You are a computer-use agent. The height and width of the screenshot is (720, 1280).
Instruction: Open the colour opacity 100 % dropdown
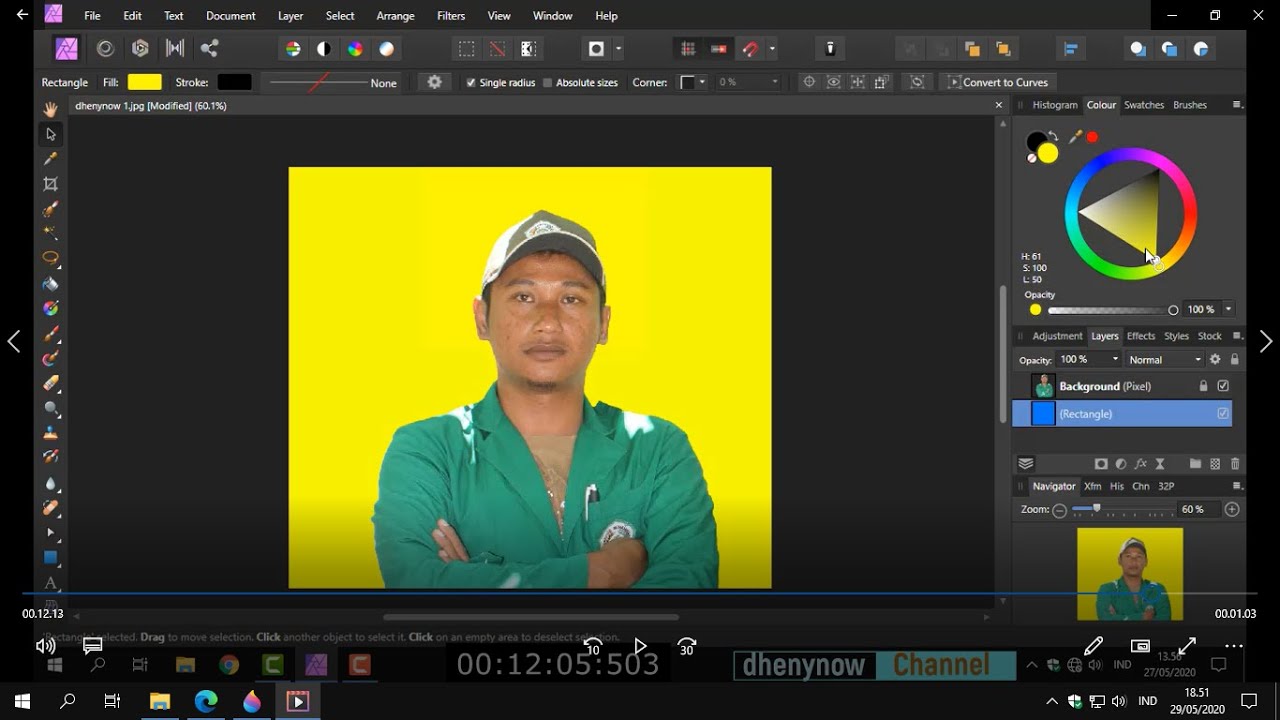tap(1228, 309)
